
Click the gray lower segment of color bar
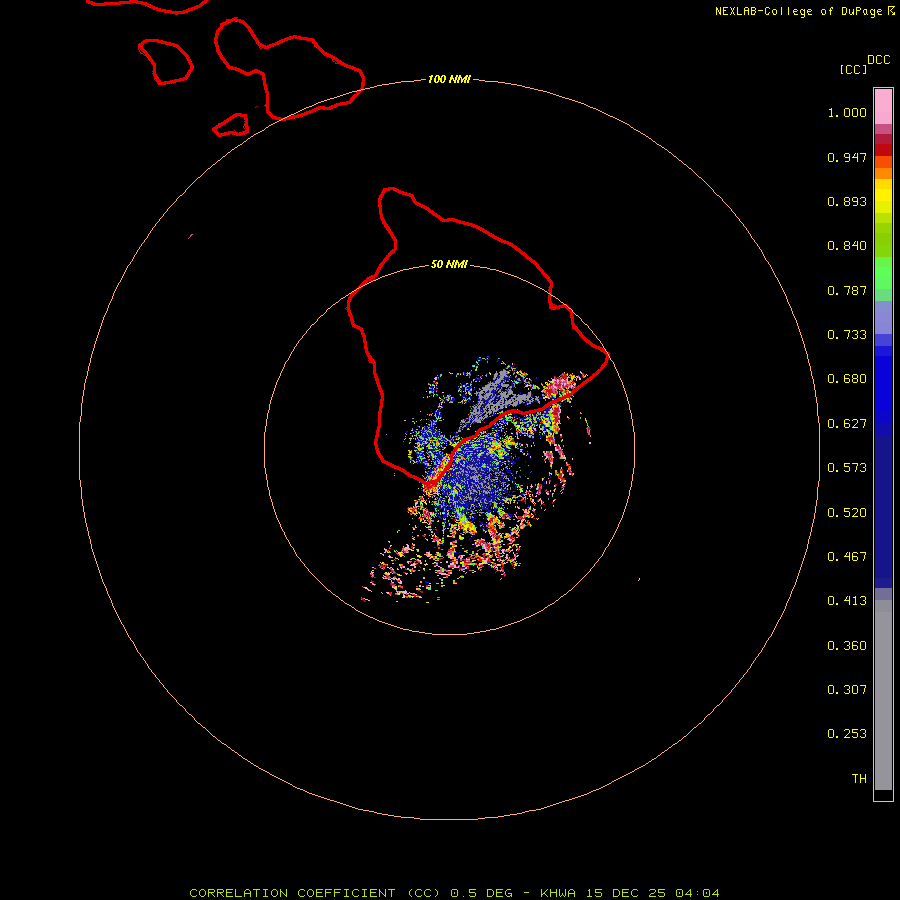click(883, 695)
